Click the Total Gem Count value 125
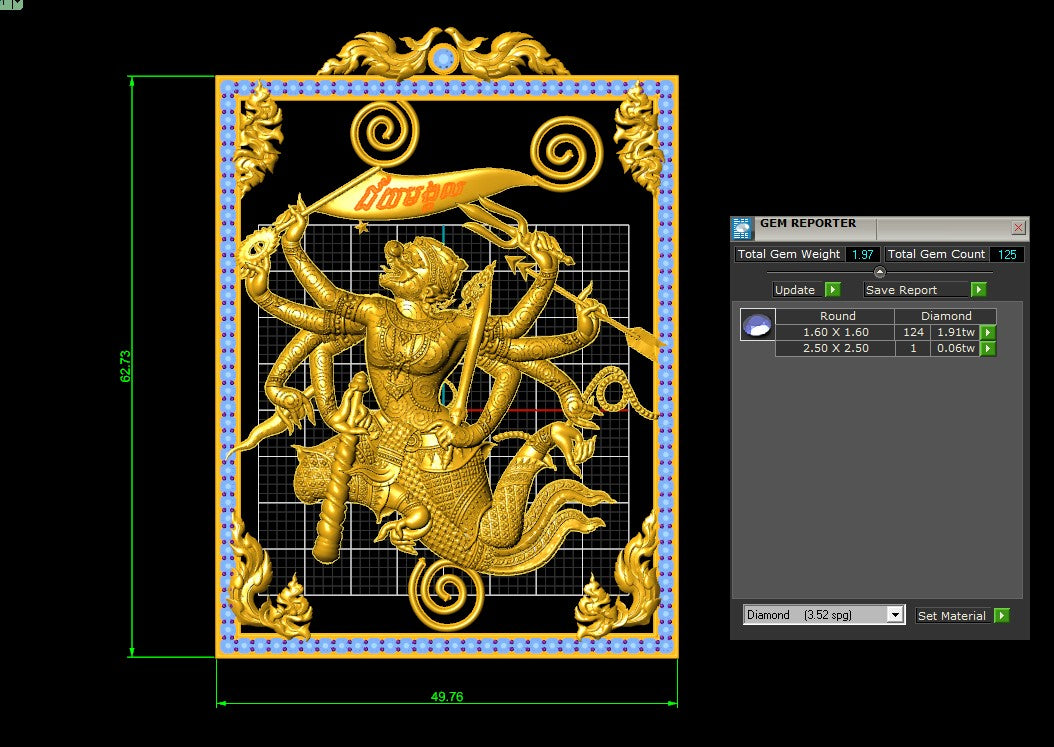The width and height of the screenshot is (1054, 747). [x=1007, y=254]
